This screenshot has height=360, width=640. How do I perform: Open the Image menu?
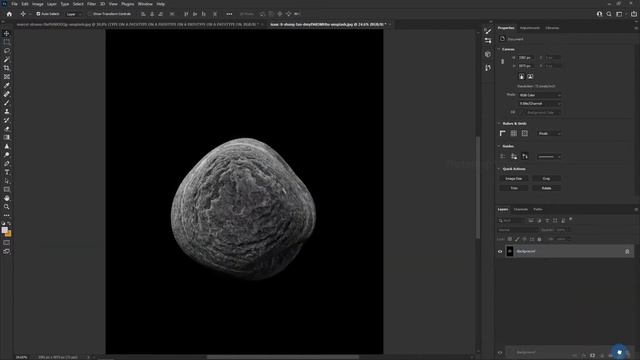pyautogui.click(x=38, y=4)
